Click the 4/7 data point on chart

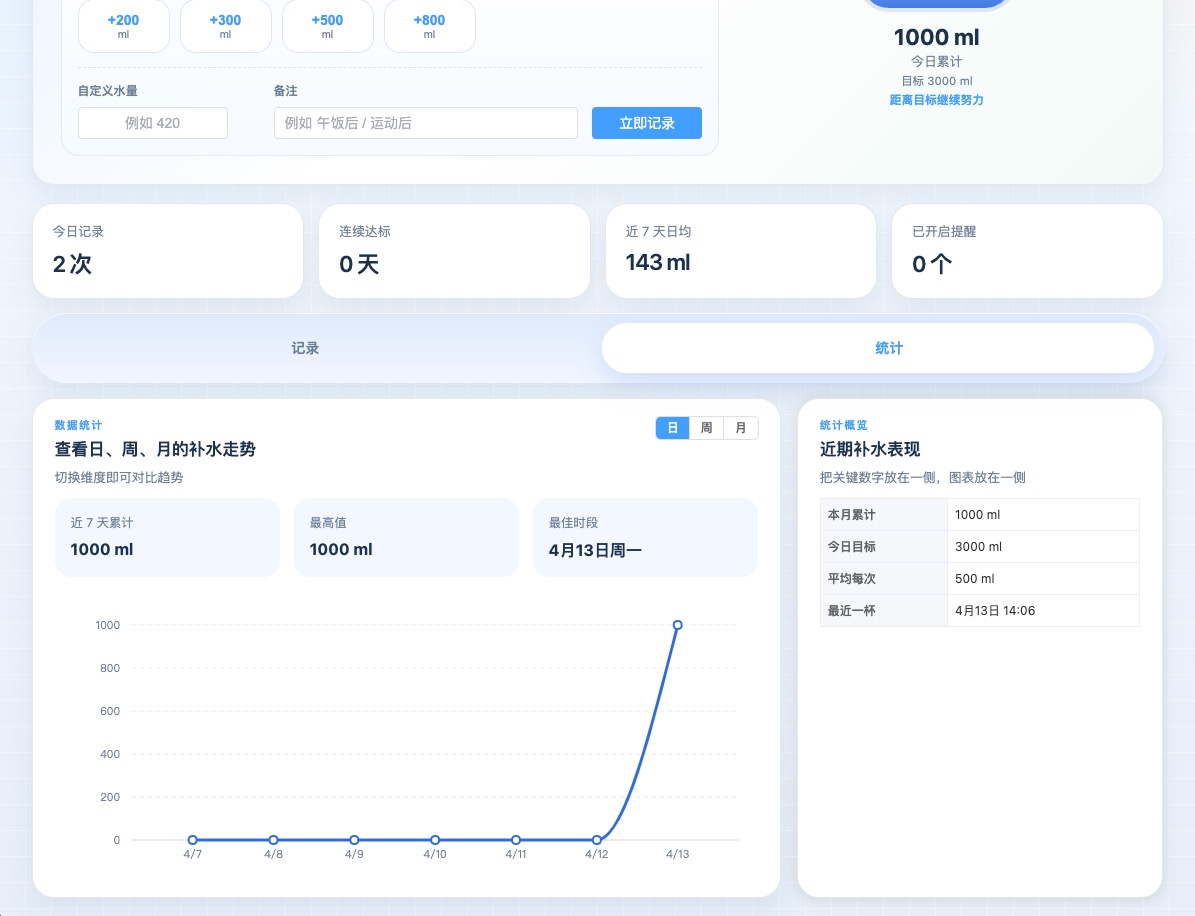[x=193, y=840]
